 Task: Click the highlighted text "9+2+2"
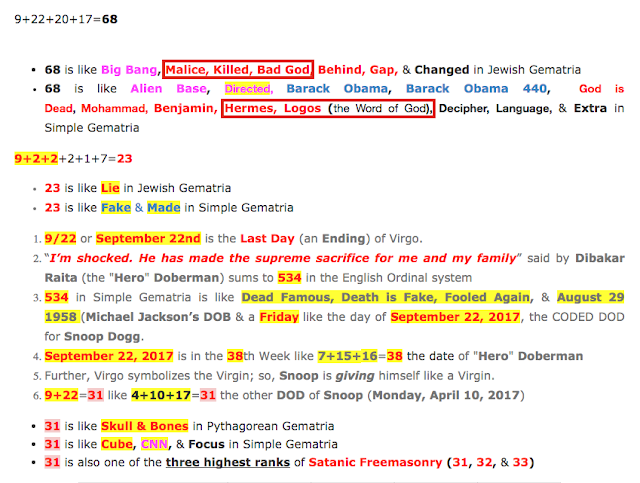click(36, 158)
